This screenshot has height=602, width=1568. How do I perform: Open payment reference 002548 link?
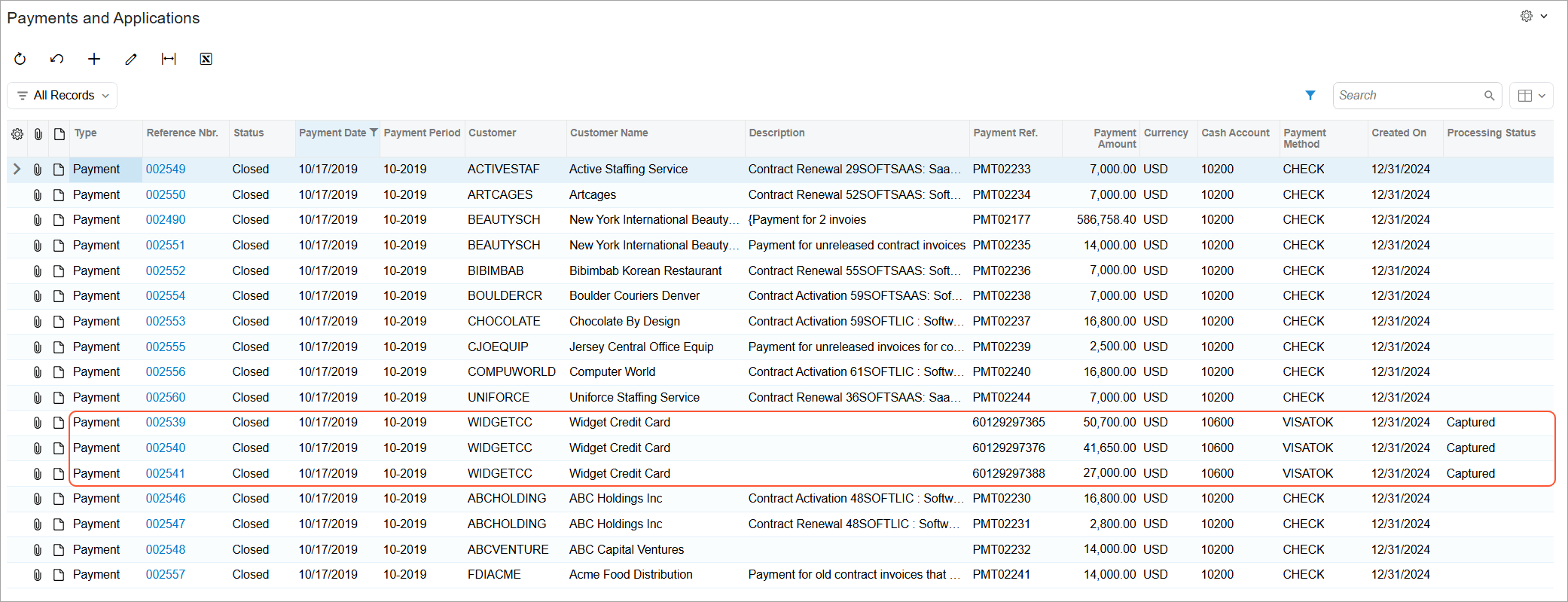(166, 550)
